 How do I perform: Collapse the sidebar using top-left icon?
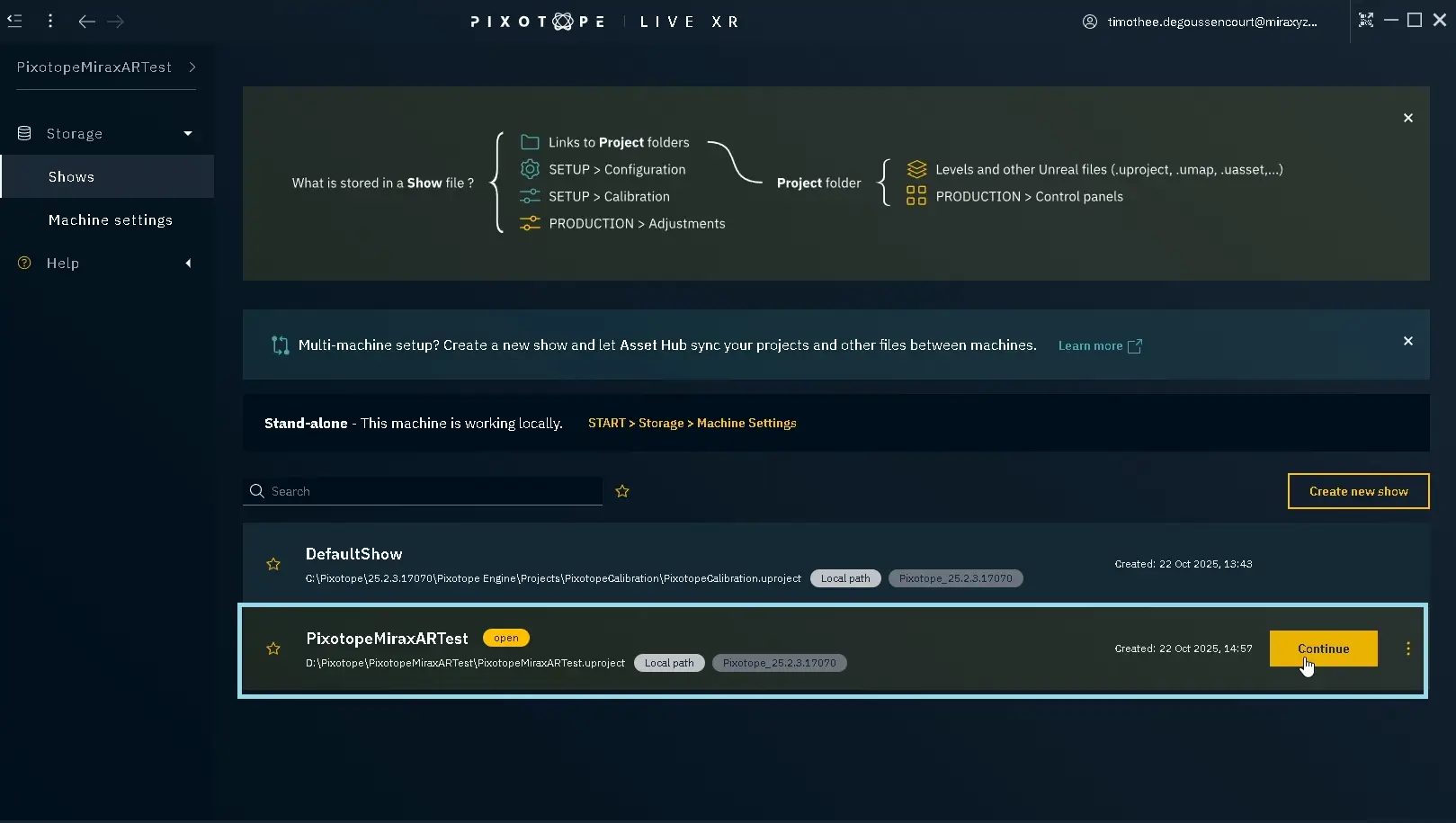click(15, 21)
